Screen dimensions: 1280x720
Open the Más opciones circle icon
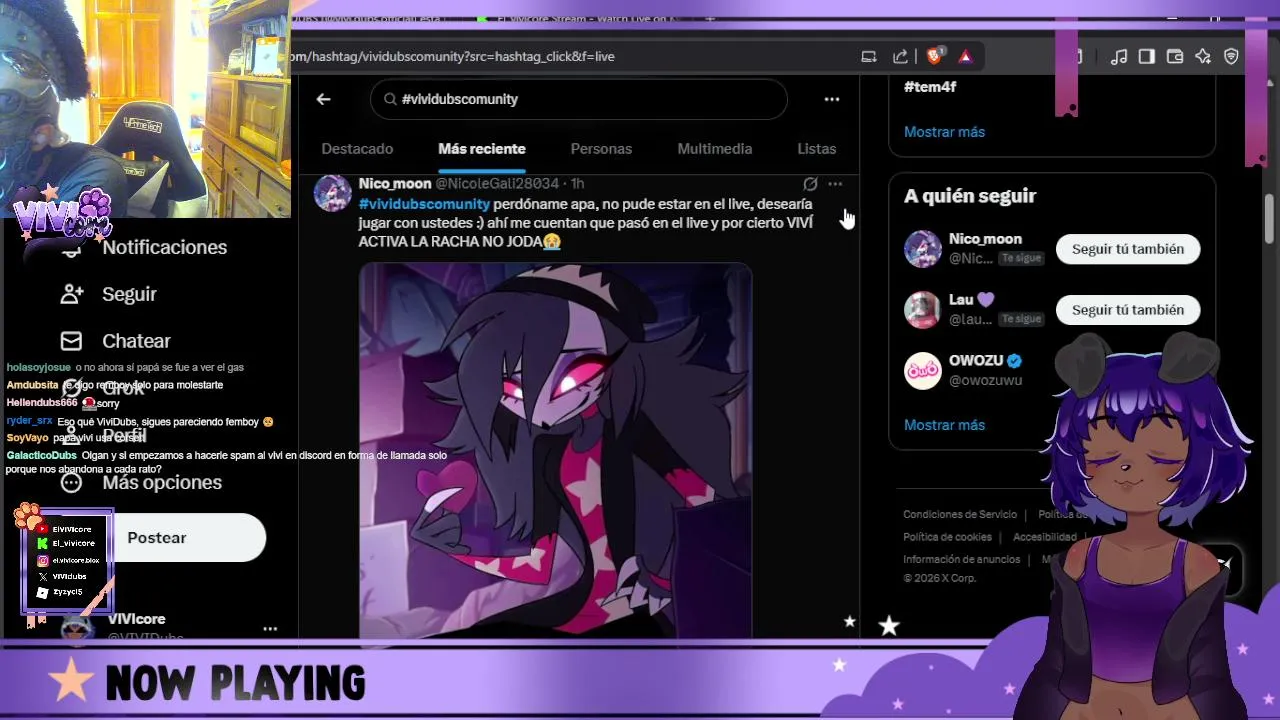(x=71, y=482)
